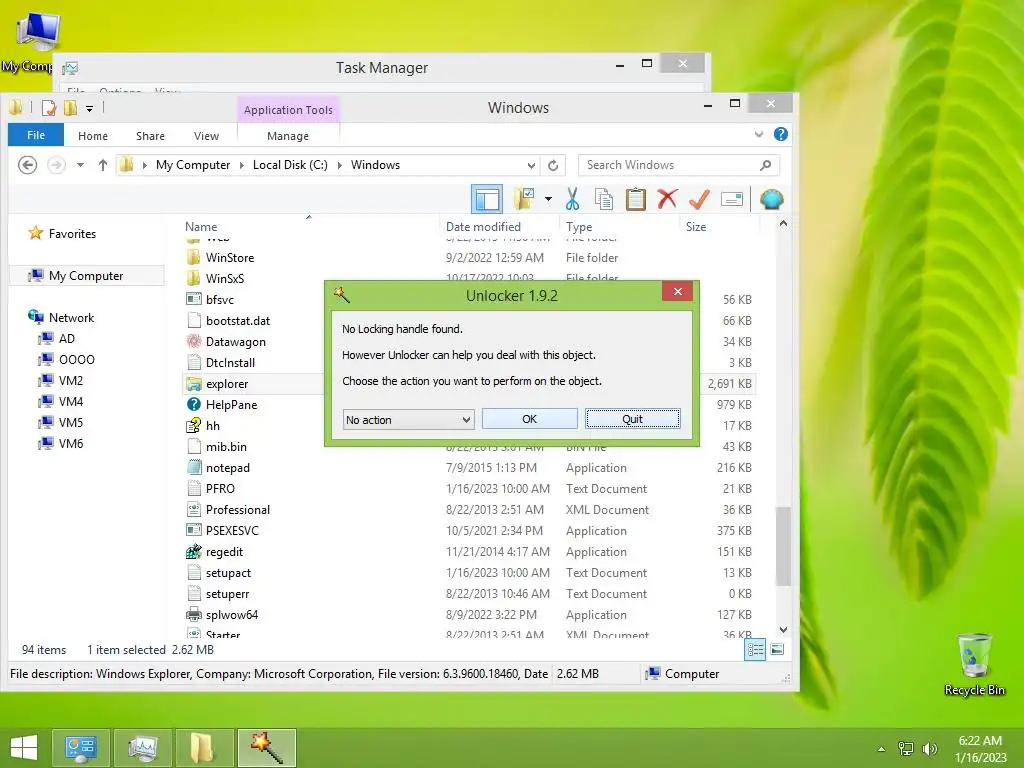Click the orange checkmark Properties icon
The width and height of the screenshot is (1024, 768).
(x=699, y=199)
